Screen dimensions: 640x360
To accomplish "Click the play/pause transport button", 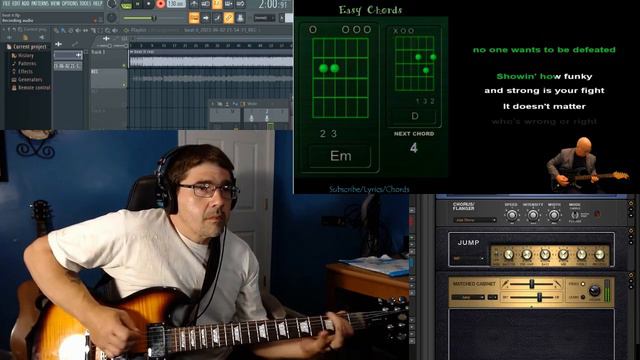I will point(138,4).
